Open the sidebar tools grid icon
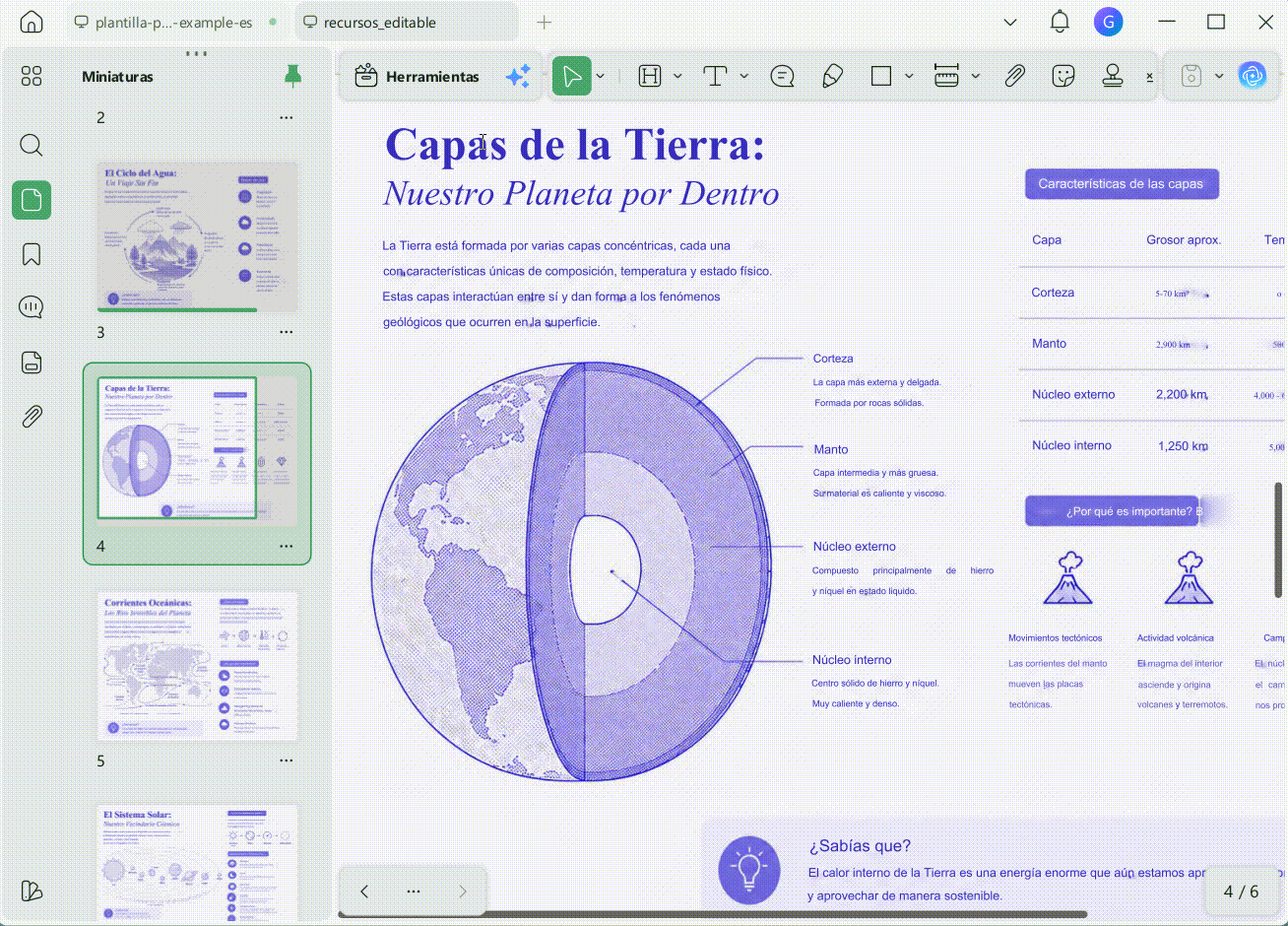1288x926 pixels. [x=32, y=77]
